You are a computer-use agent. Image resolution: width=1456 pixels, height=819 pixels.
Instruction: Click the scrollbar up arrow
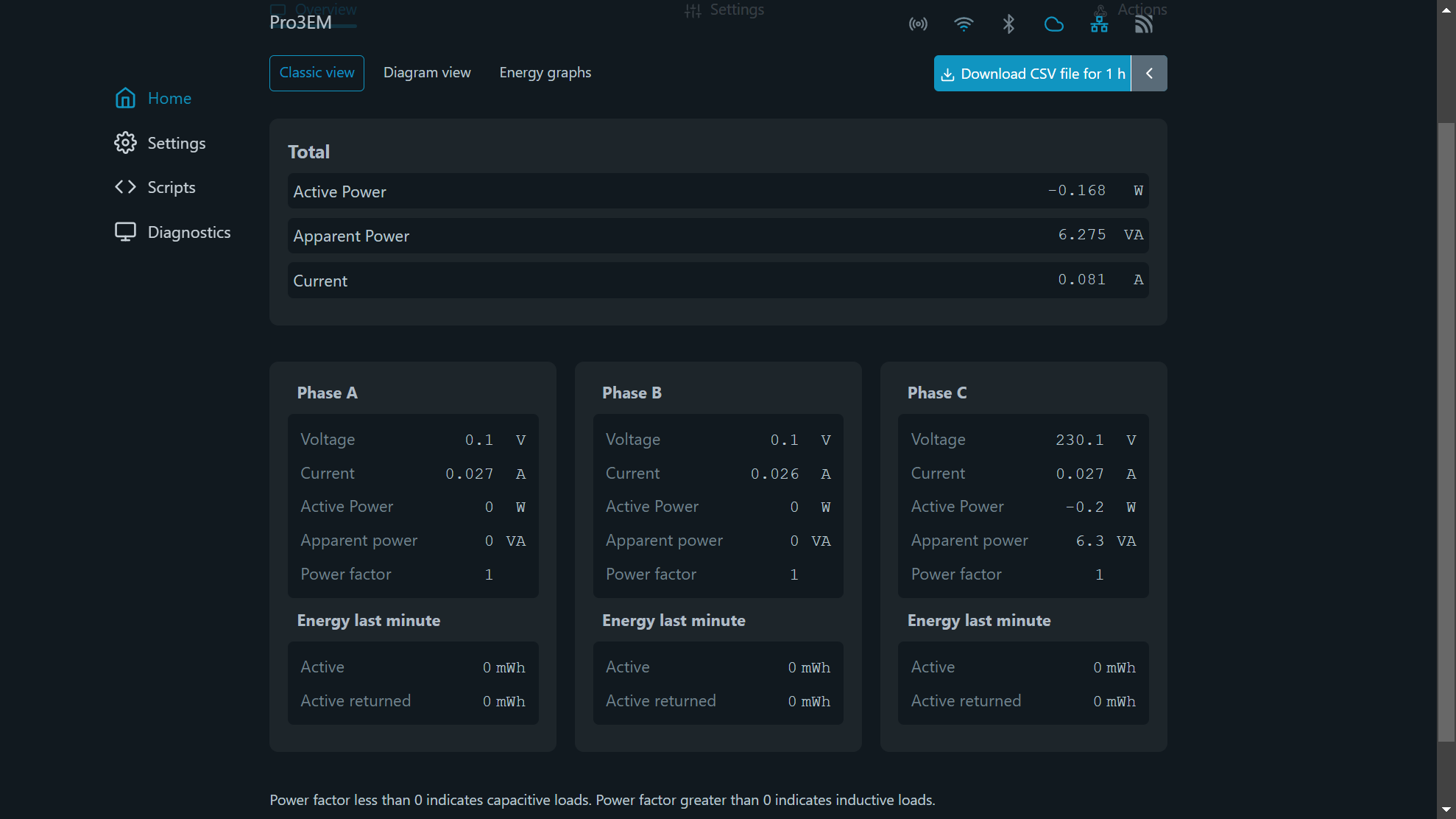tap(1445, 9)
